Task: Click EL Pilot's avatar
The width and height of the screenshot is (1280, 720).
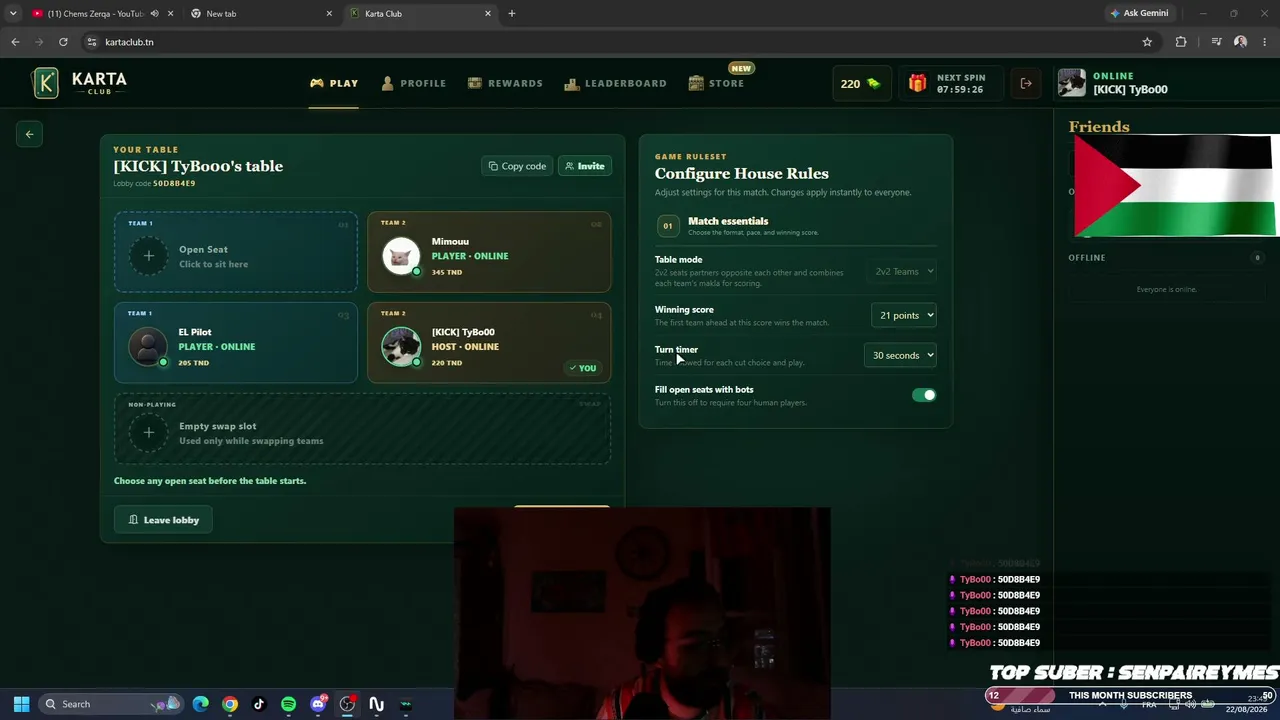Action: click(x=148, y=347)
